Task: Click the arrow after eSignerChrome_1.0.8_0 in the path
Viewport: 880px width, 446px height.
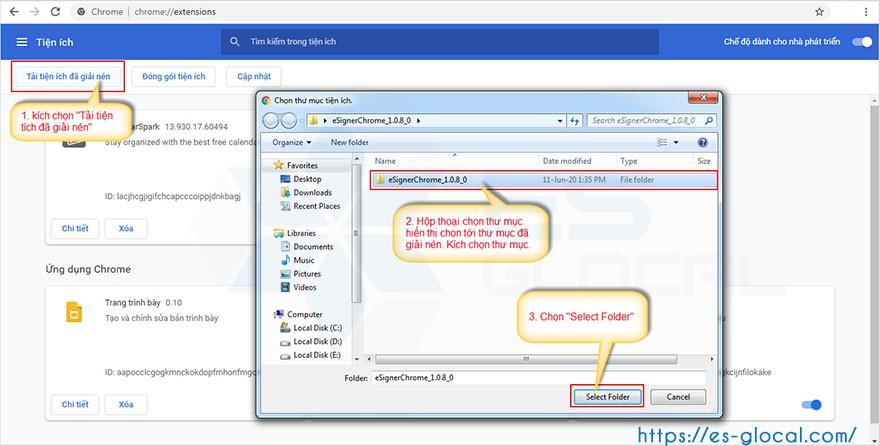Action: tap(418, 120)
